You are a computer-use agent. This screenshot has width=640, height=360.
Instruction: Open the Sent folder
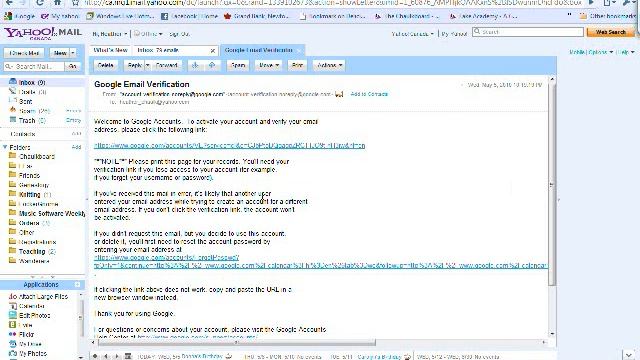(x=21, y=102)
